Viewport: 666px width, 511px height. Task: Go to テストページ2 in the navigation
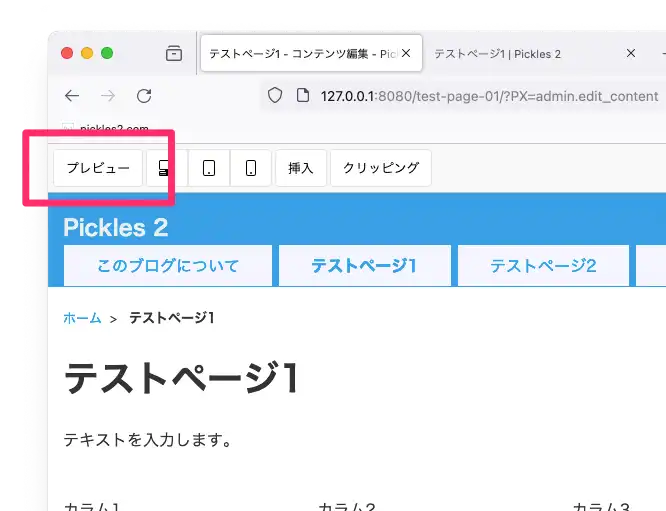(542, 266)
